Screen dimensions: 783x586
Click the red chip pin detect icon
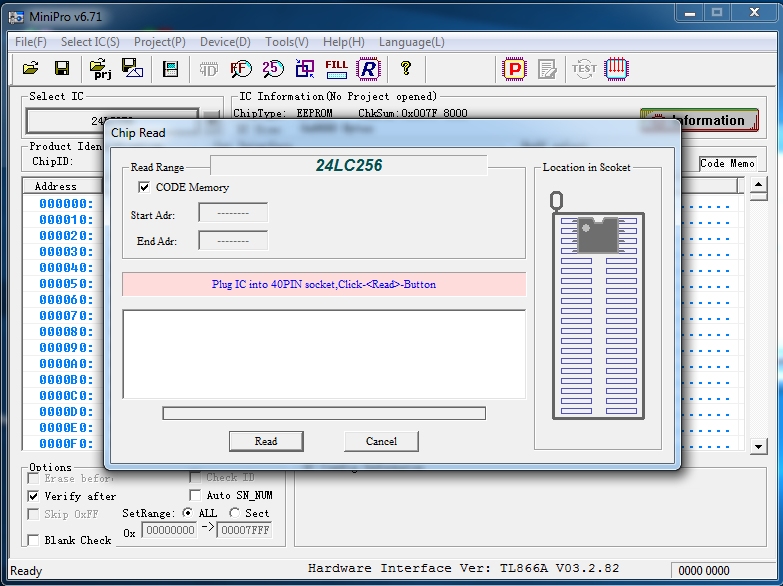click(x=616, y=68)
